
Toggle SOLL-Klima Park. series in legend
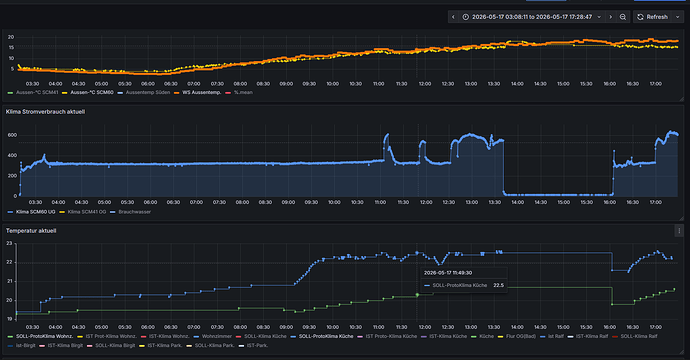tap(214, 345)
